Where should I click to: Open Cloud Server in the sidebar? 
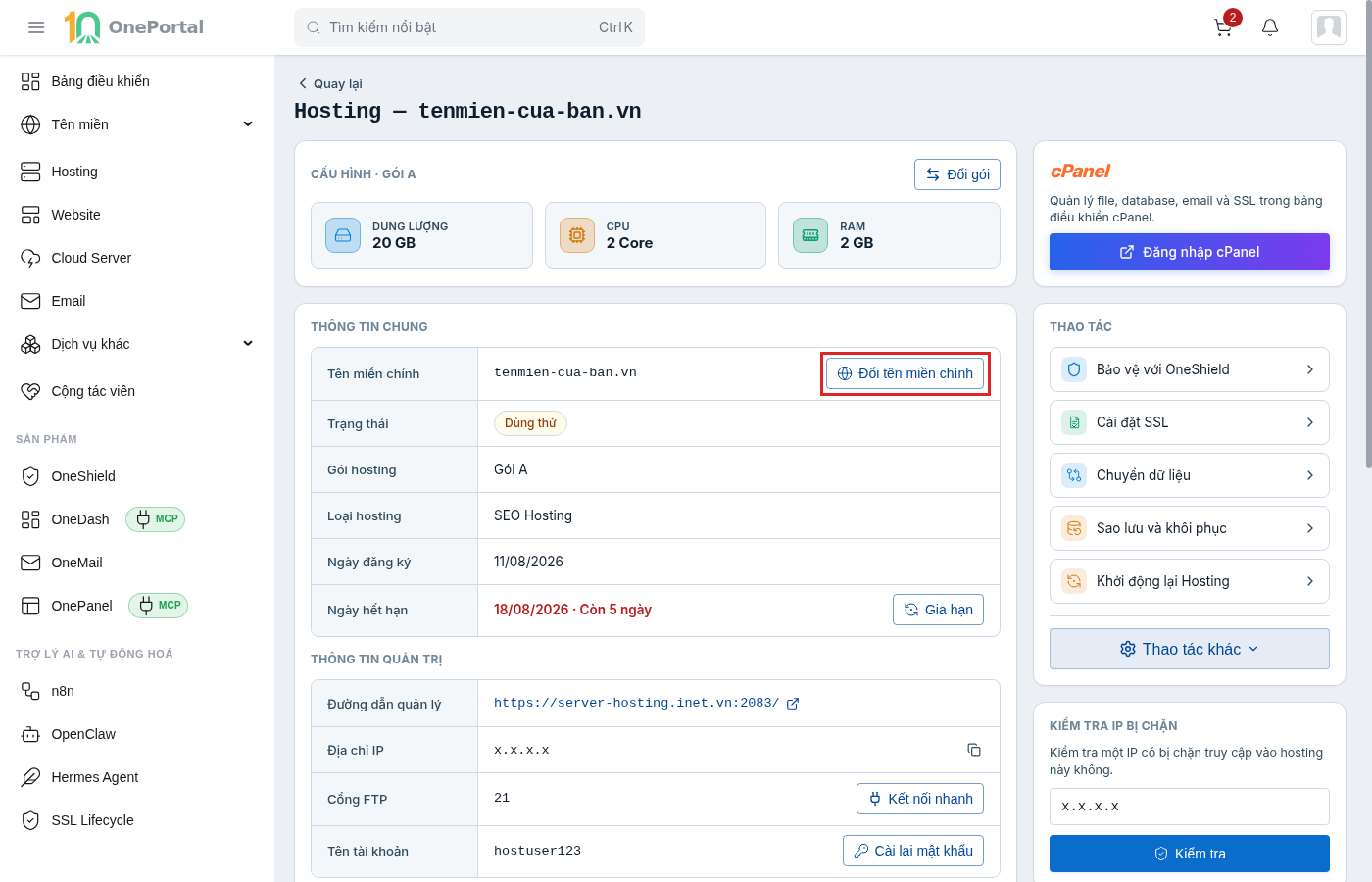pyautogui.click(x=137, y=258)
